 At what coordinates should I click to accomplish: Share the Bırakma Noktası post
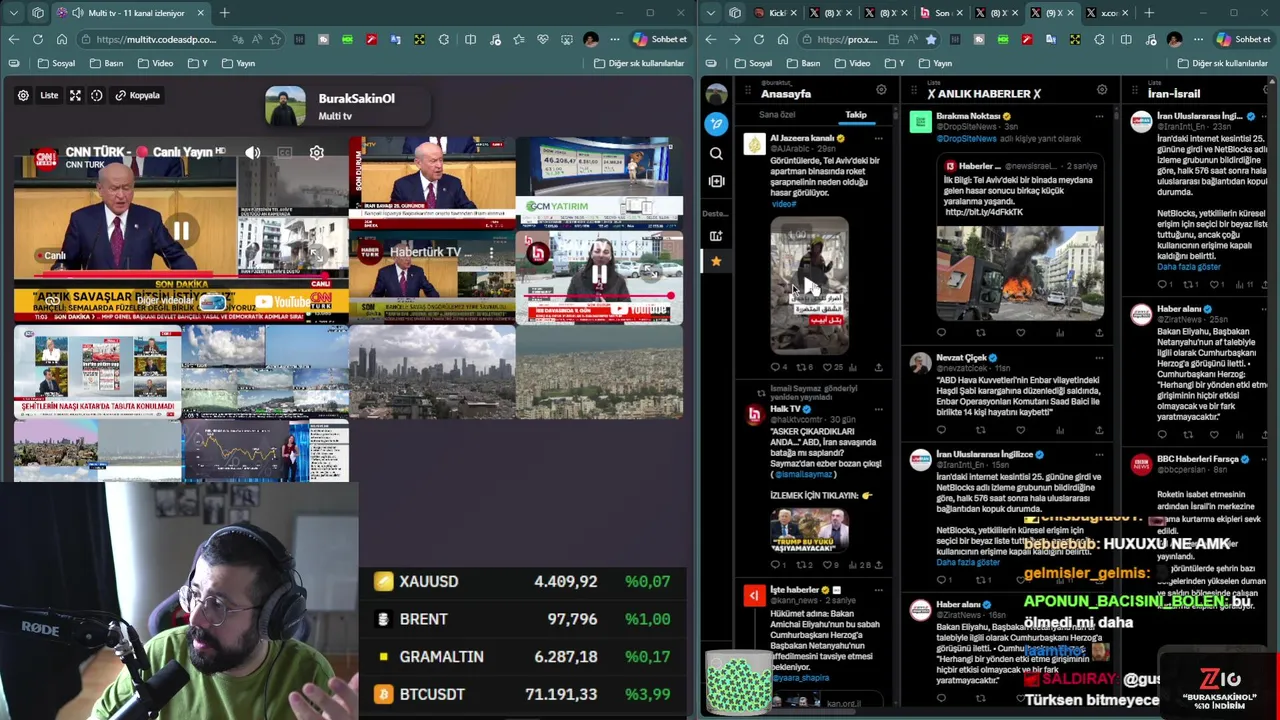[x=1099, y=333]
